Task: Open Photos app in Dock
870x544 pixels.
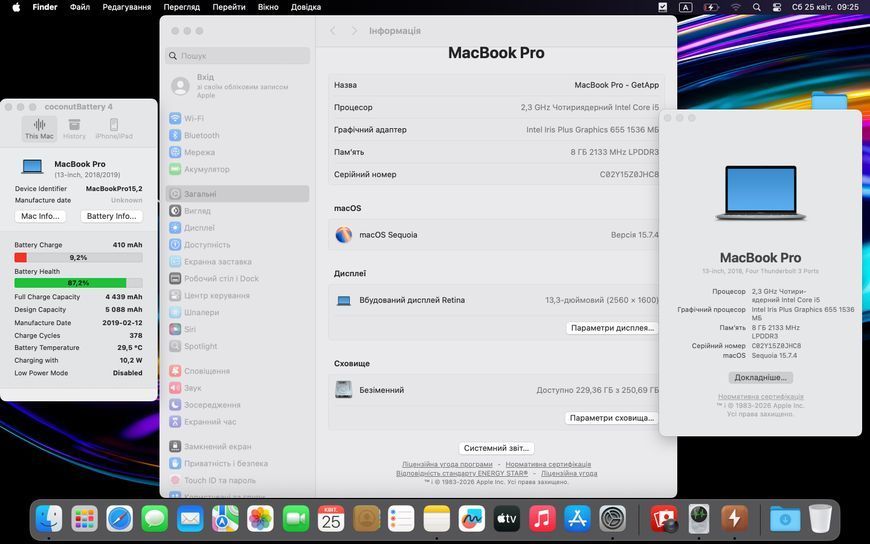Action: pyautogui.click(x=260, y=518)
